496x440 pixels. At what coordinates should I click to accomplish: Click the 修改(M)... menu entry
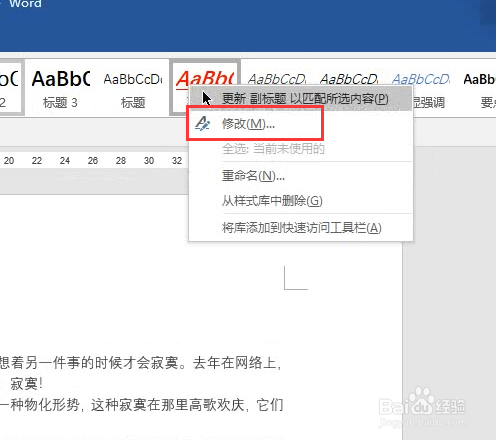click(x=301, y=124)
